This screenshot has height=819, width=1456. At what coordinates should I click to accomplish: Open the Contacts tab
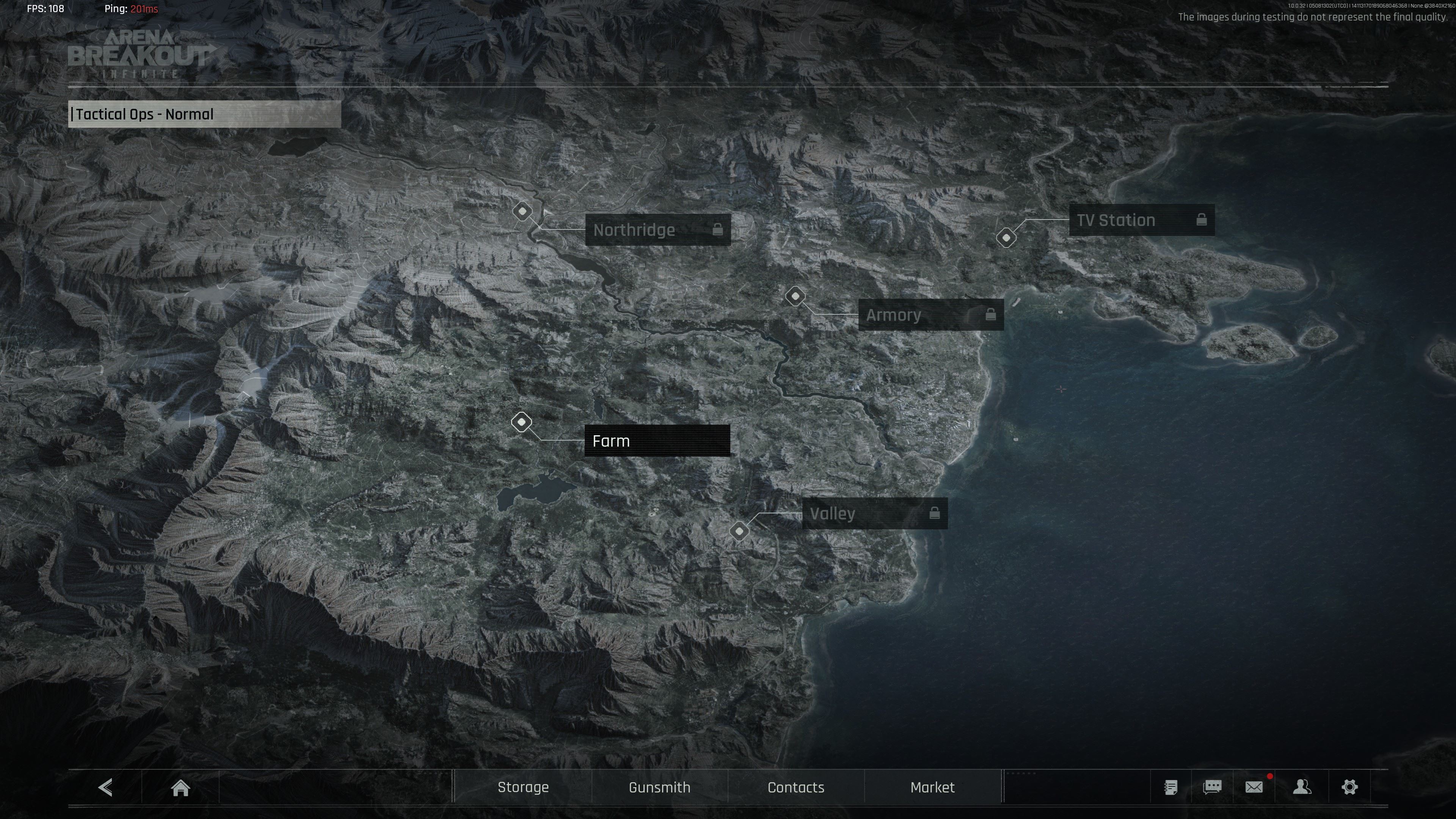796,788
